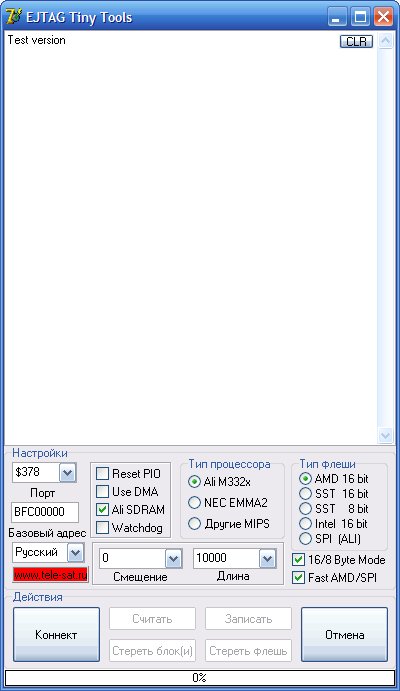Open the $378 port dropdown
This screenshot has width=400, height=691.
click(x=67, y=473)
